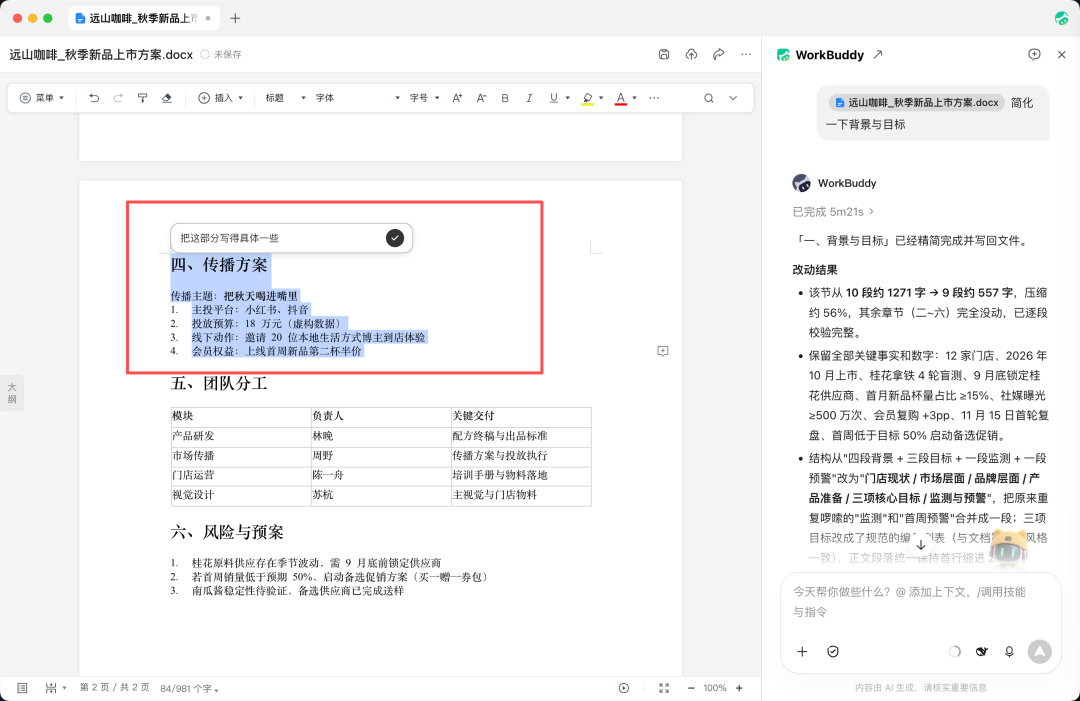
Task: Apply the red font color
Action: 621,98
